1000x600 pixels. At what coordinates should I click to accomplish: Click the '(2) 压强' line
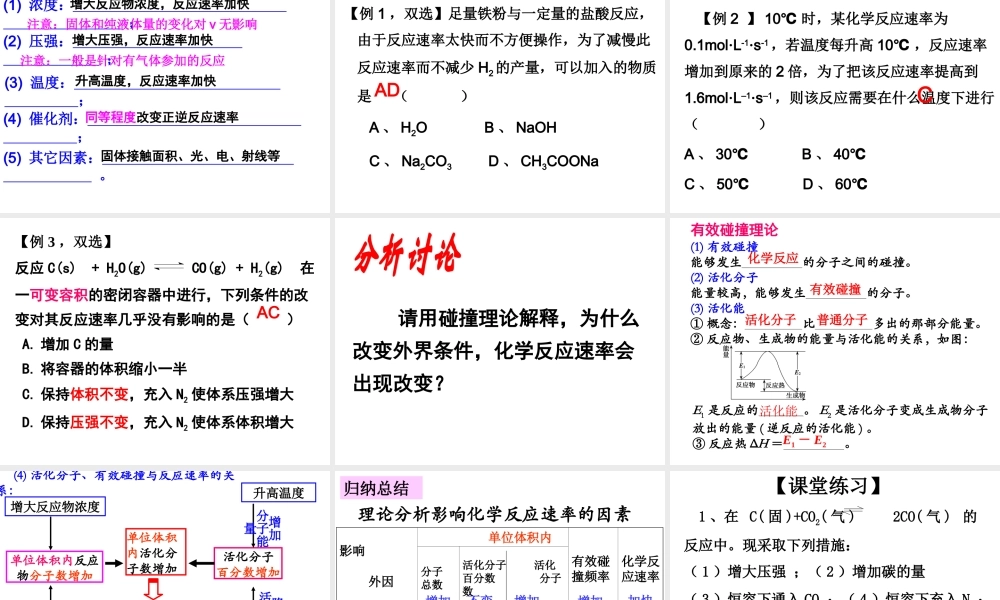pos(122,41)
